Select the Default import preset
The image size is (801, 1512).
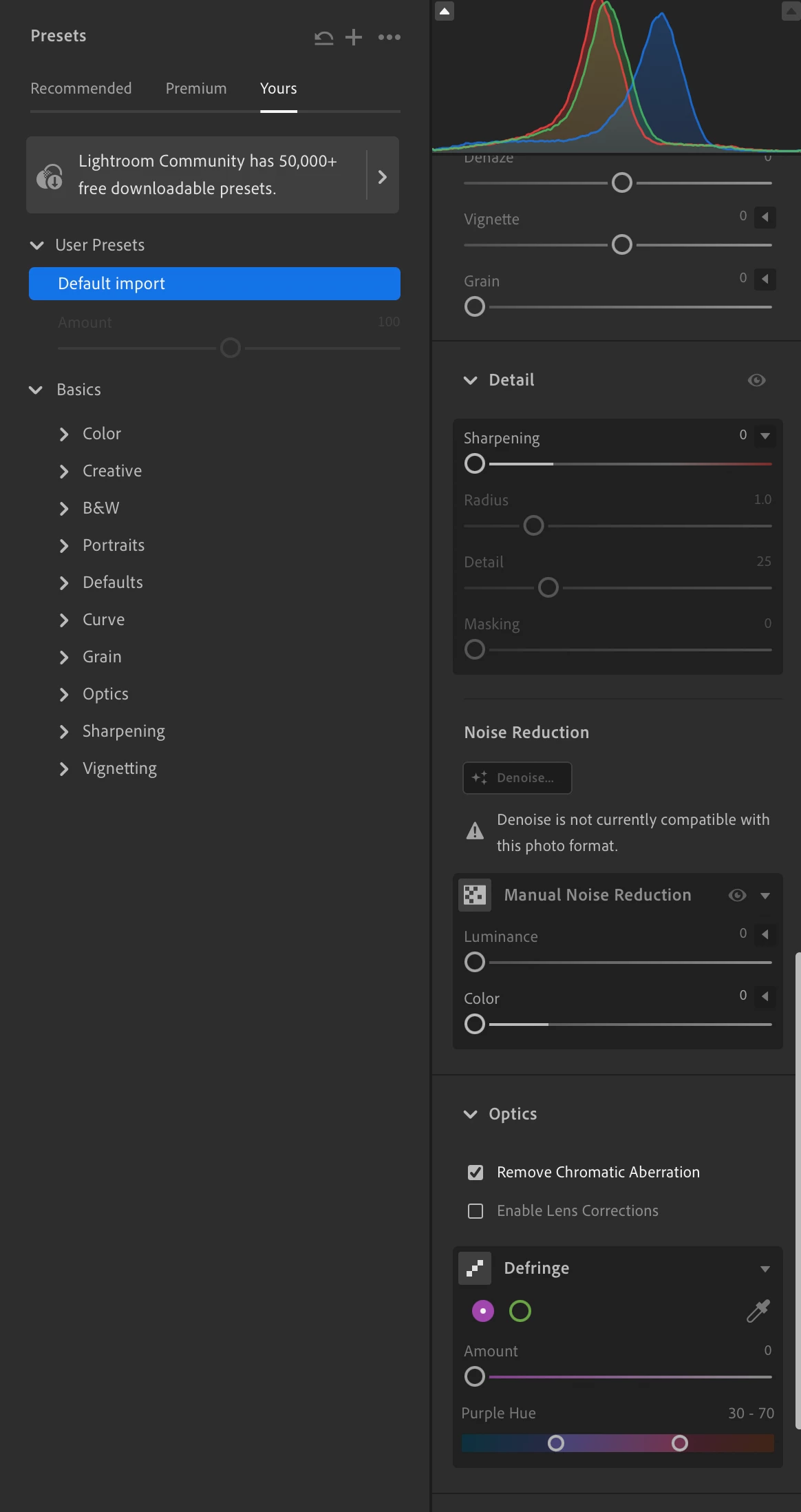[215, 284]
